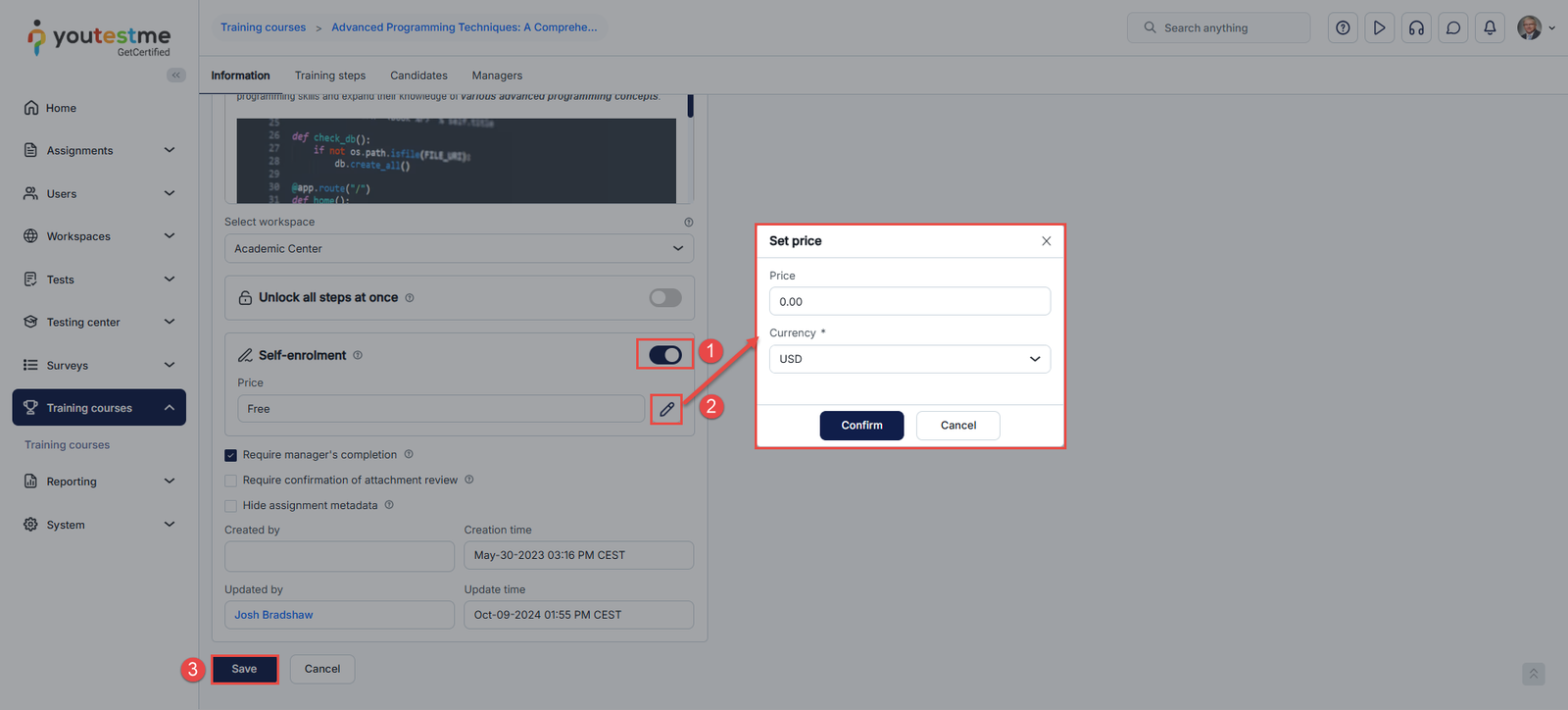This screenshot has width=1568, height=710.
Task: Click the Price input field in dialog
Action: (x=908, y=302)
